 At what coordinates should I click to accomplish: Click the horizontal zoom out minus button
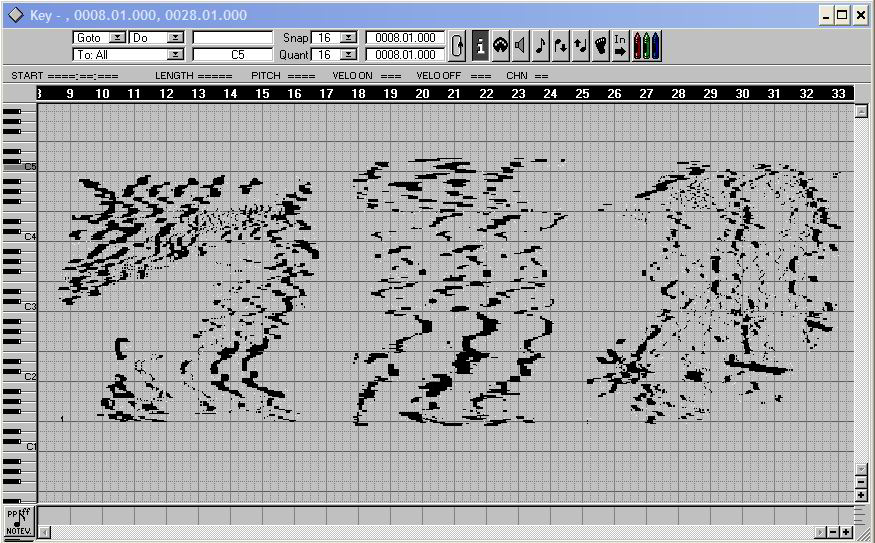833,532
